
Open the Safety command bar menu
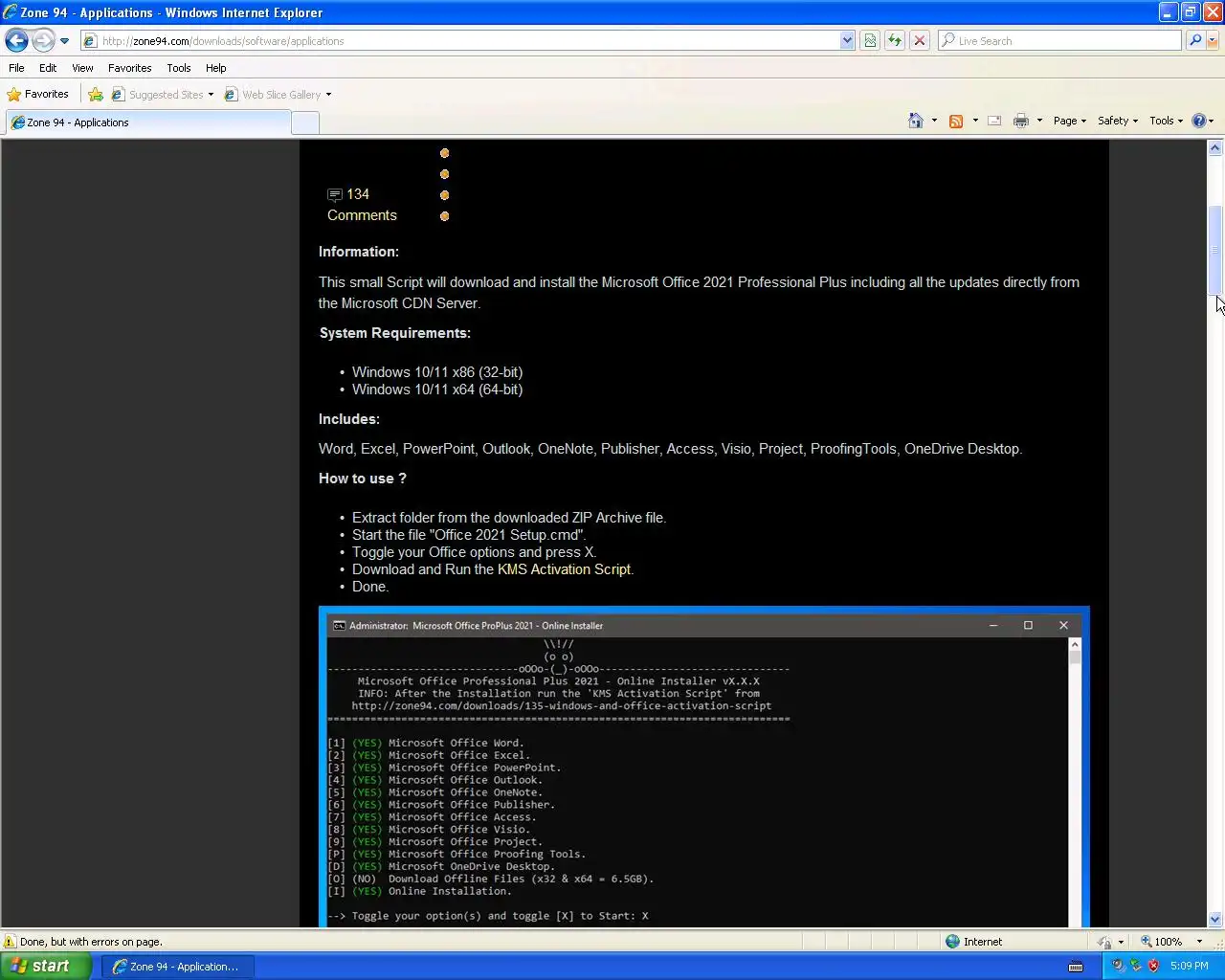1118,121
